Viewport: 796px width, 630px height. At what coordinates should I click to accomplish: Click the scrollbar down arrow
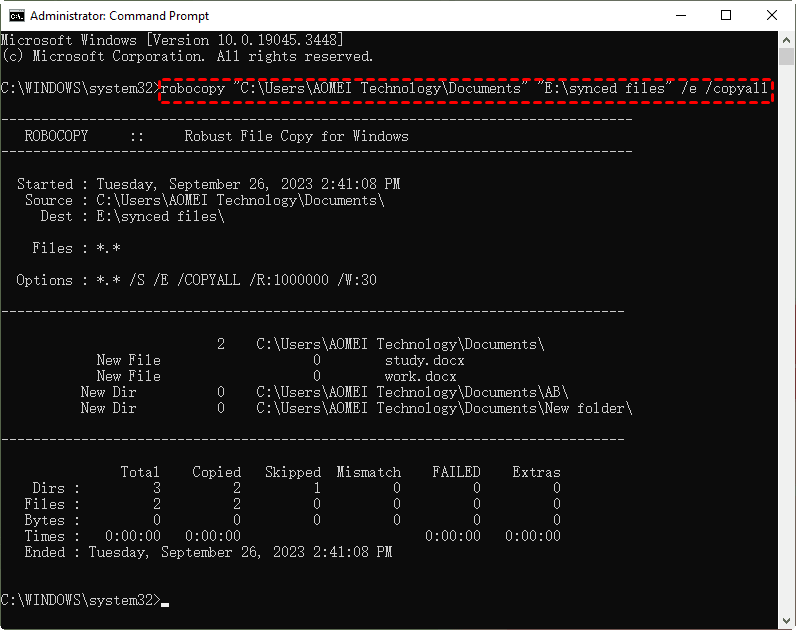[786, 620]
